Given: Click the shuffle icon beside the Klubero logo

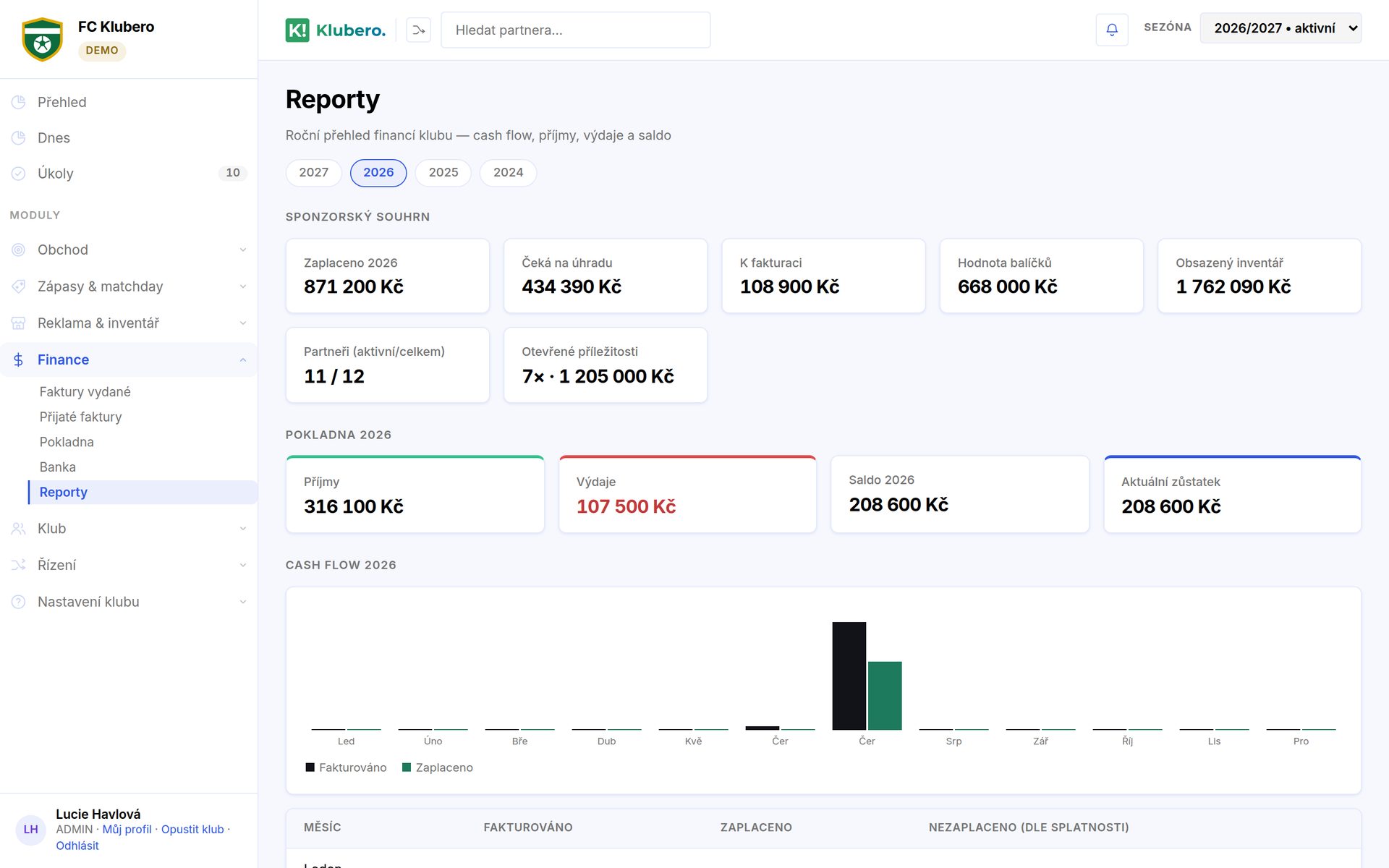Looking at the screenshot, I should pos(418,30).
